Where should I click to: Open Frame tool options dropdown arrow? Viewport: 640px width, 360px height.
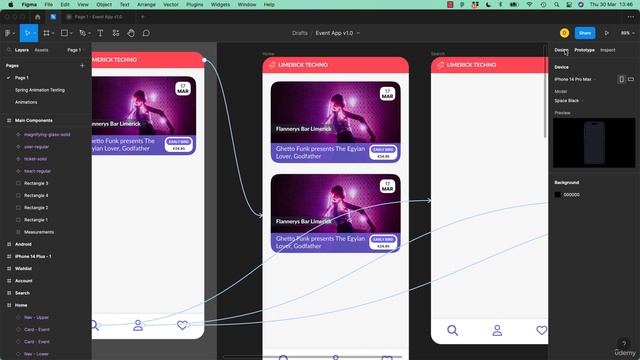[x=53, y=33]
